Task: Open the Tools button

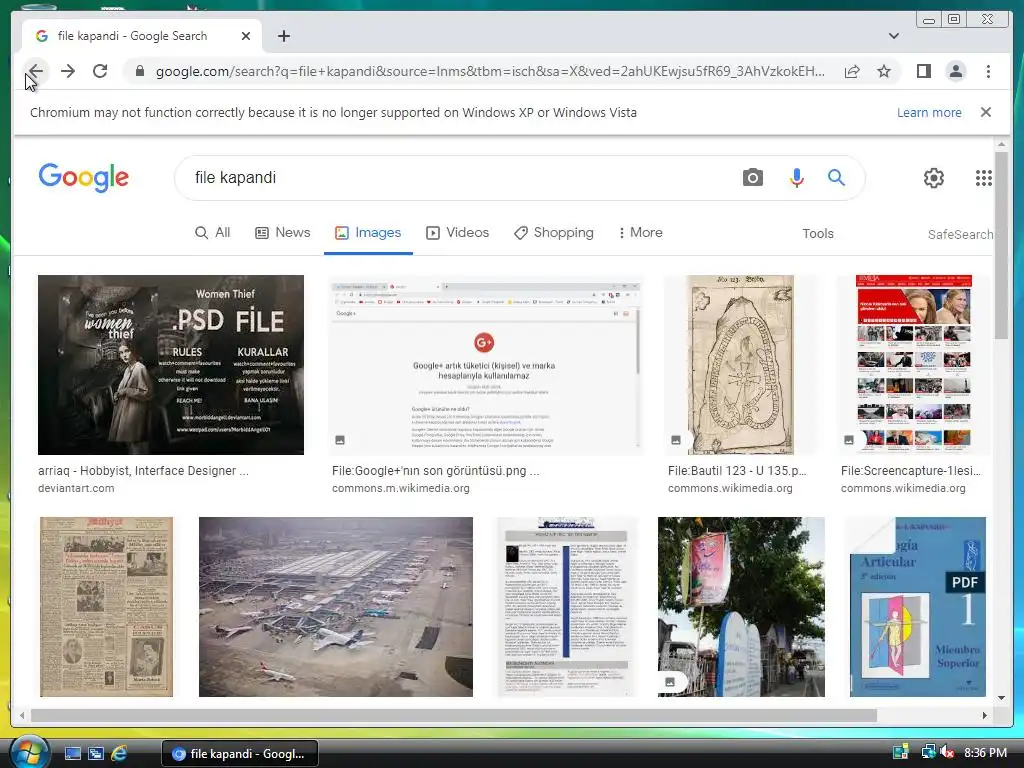Action: tap(818, 234)
